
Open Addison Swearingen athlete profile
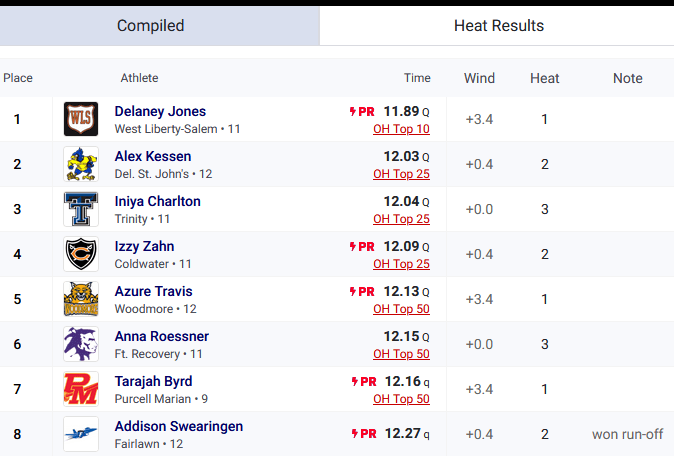click(x=178, y=426)
